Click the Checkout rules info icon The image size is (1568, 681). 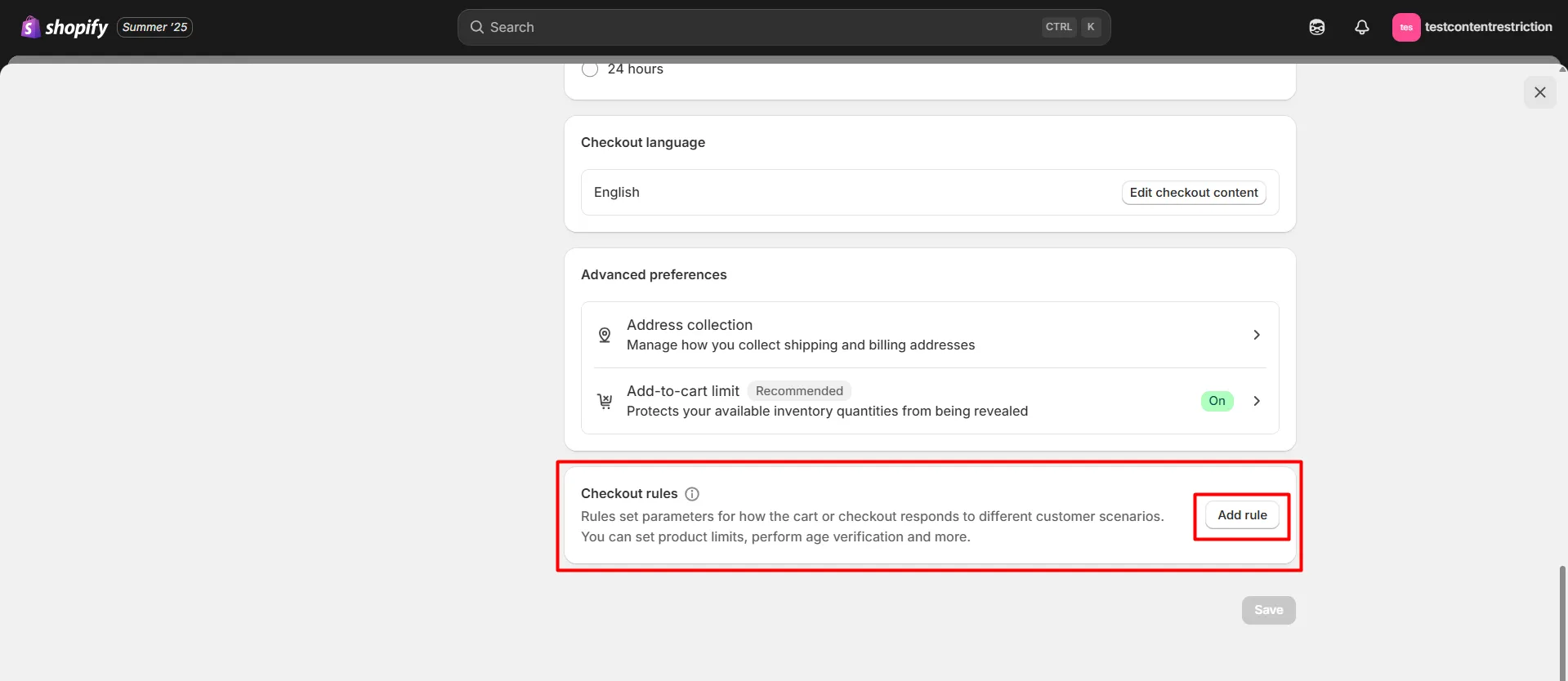coord(692,494)
